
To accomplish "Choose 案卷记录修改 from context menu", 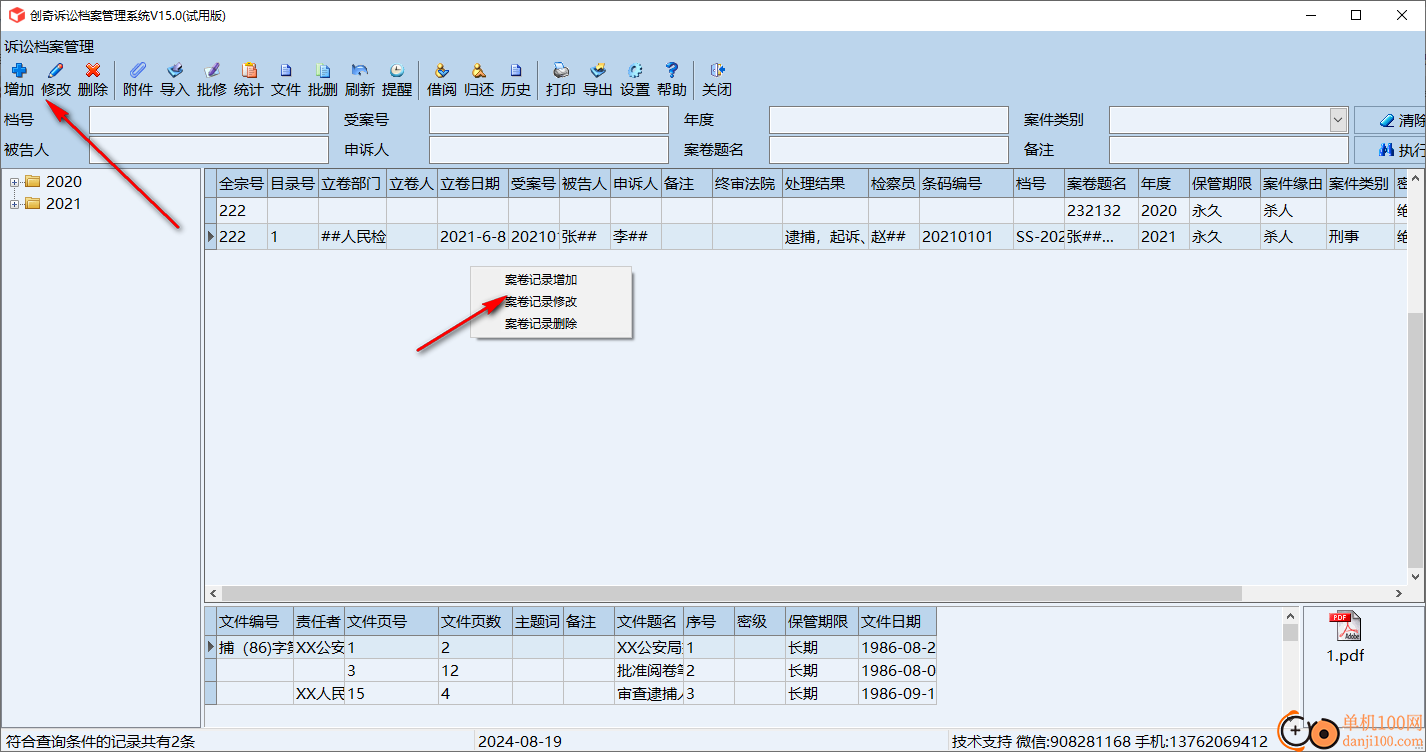I will pos(541,302).
